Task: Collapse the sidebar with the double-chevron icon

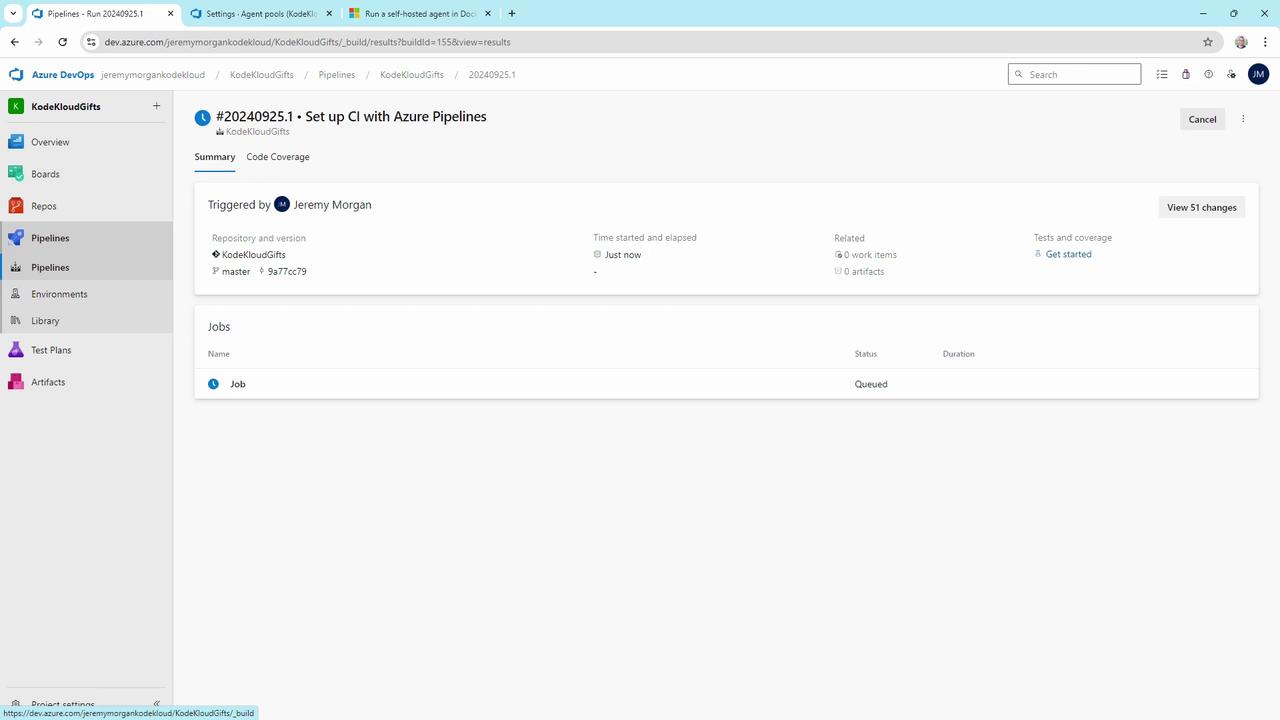Action: pos(156,704)
